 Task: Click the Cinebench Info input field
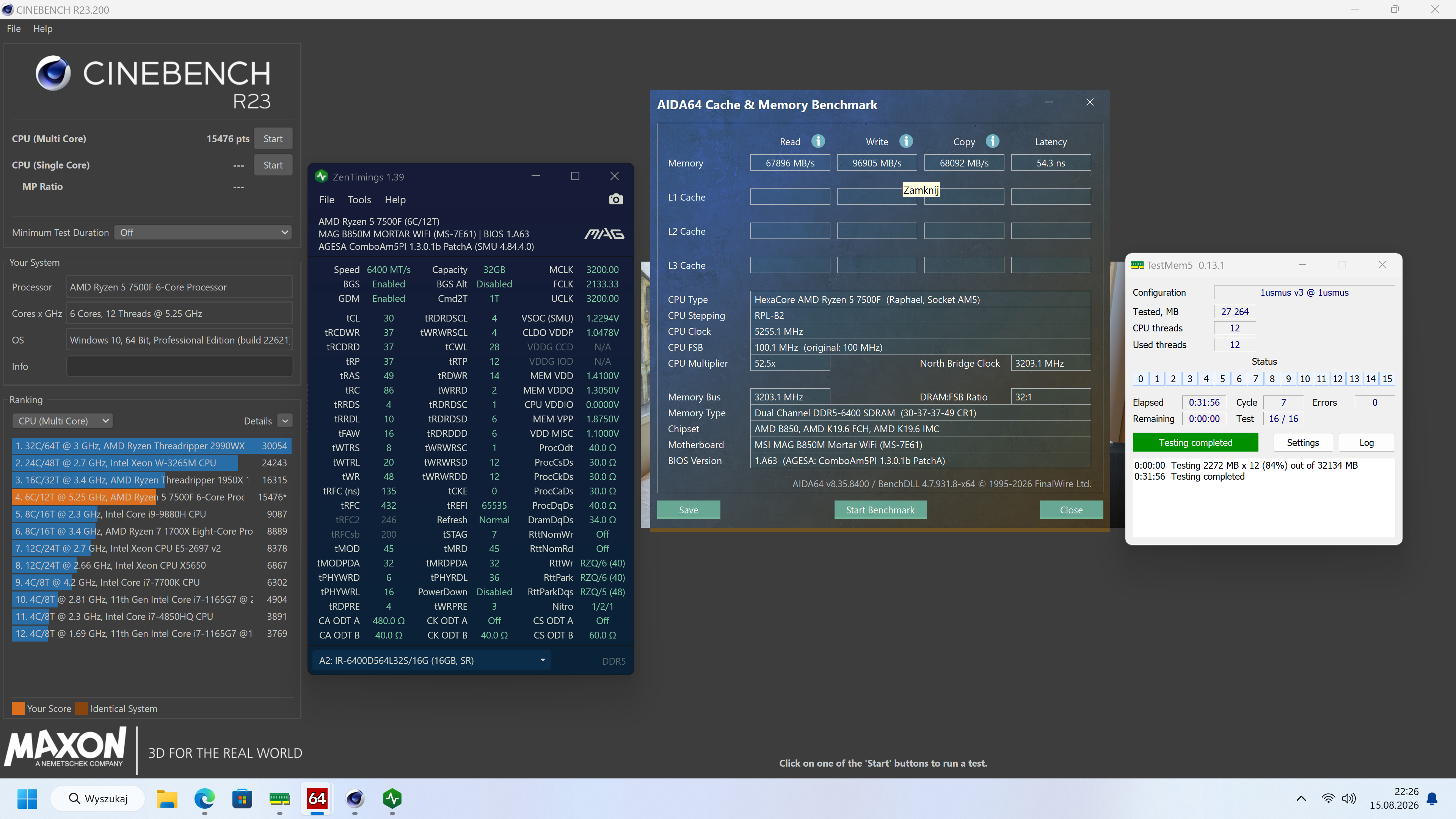(179, 366)
